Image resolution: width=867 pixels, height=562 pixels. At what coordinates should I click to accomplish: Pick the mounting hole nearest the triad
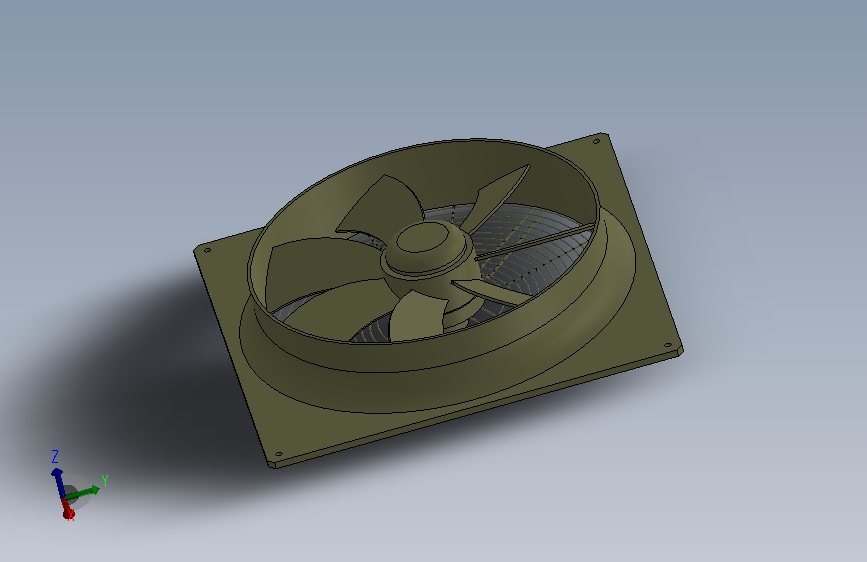pos(279,454)
